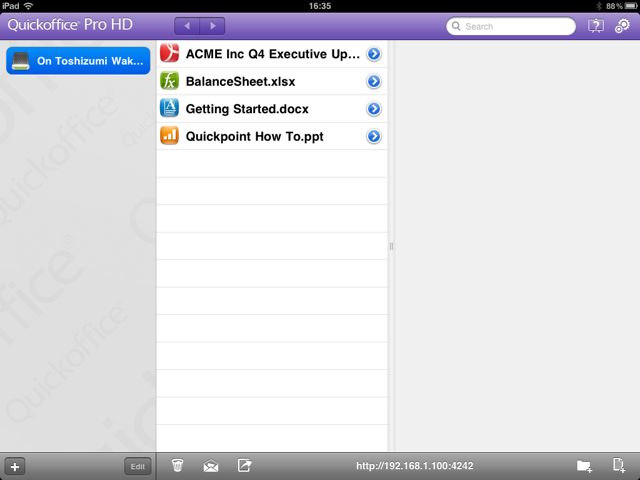The width and height of the screenshot is (640, 480).
Task: Open Quickpoint How To.ppt
Action: click(x=272, y=136)
